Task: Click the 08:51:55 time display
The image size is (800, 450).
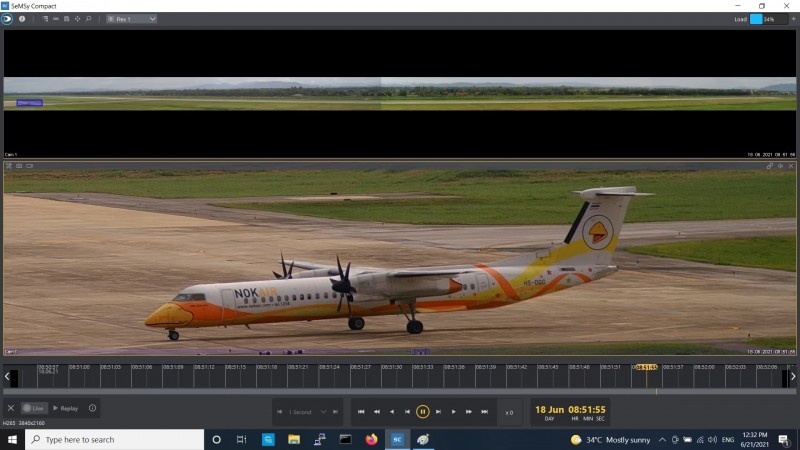Action: pyautogui.click(x=587, y=410)
